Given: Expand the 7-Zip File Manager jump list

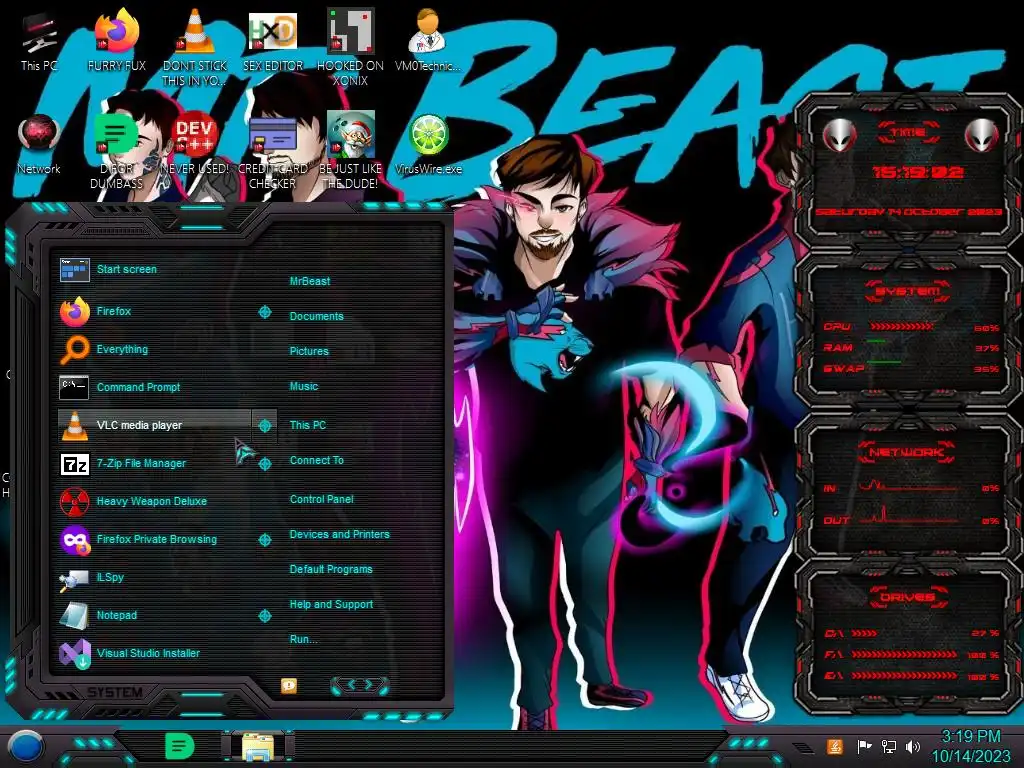Looking at the screenshot, I should pyautogui.click(x=264, y=464).
